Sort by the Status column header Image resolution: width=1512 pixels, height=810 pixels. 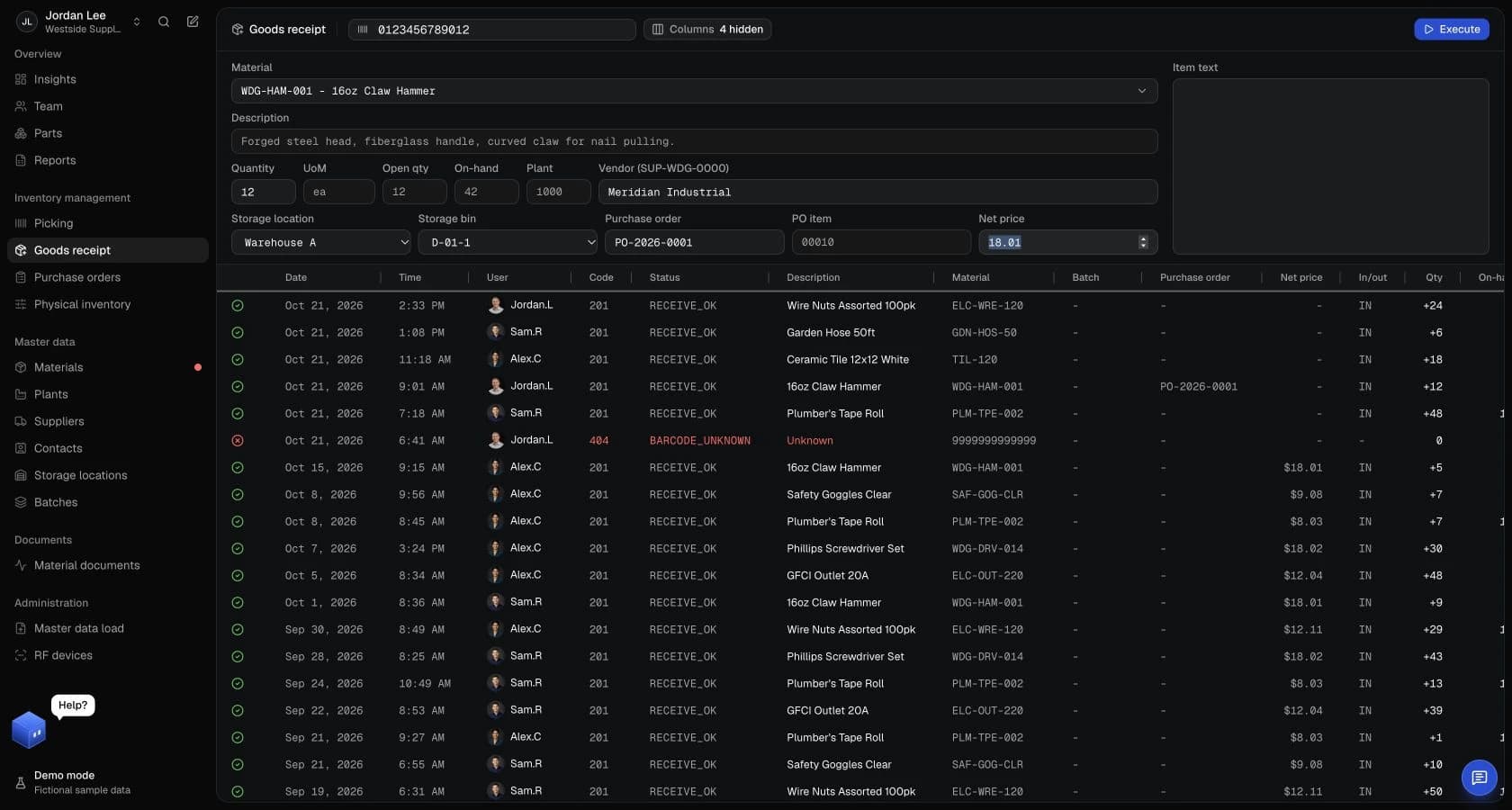coord(665,277)
